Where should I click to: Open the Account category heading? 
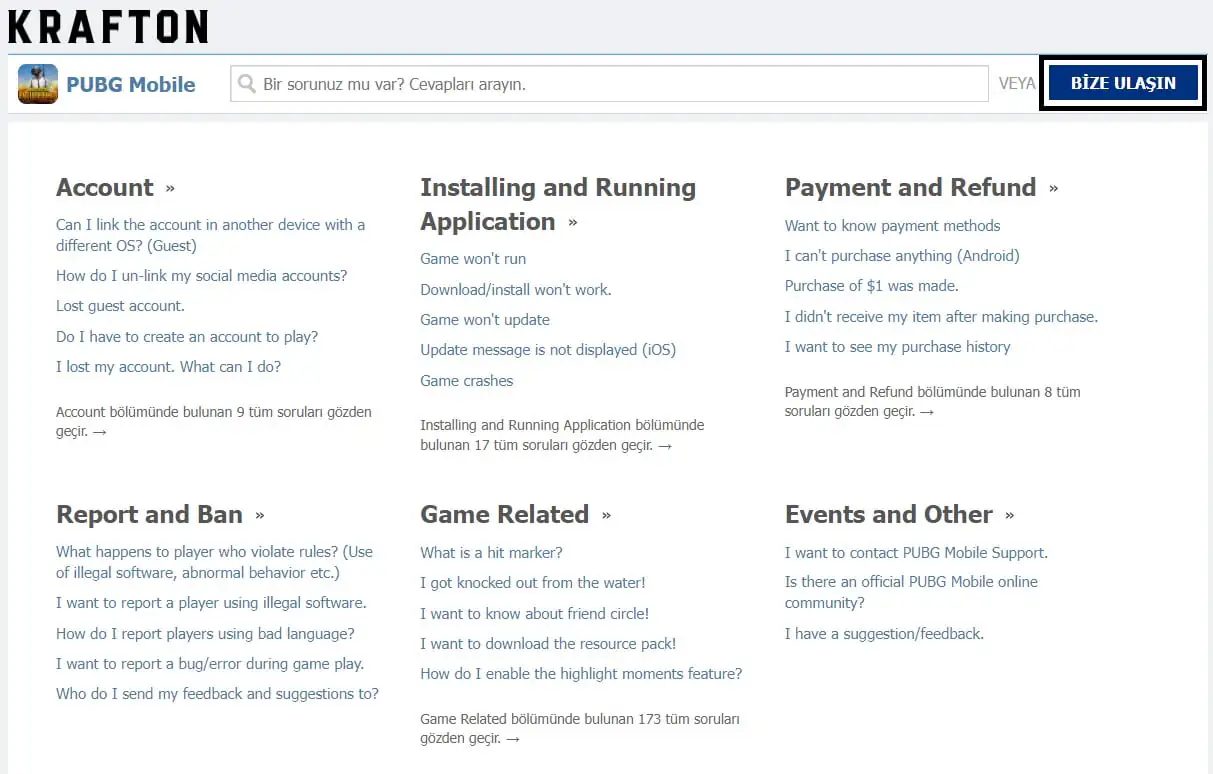click(105, 188)
